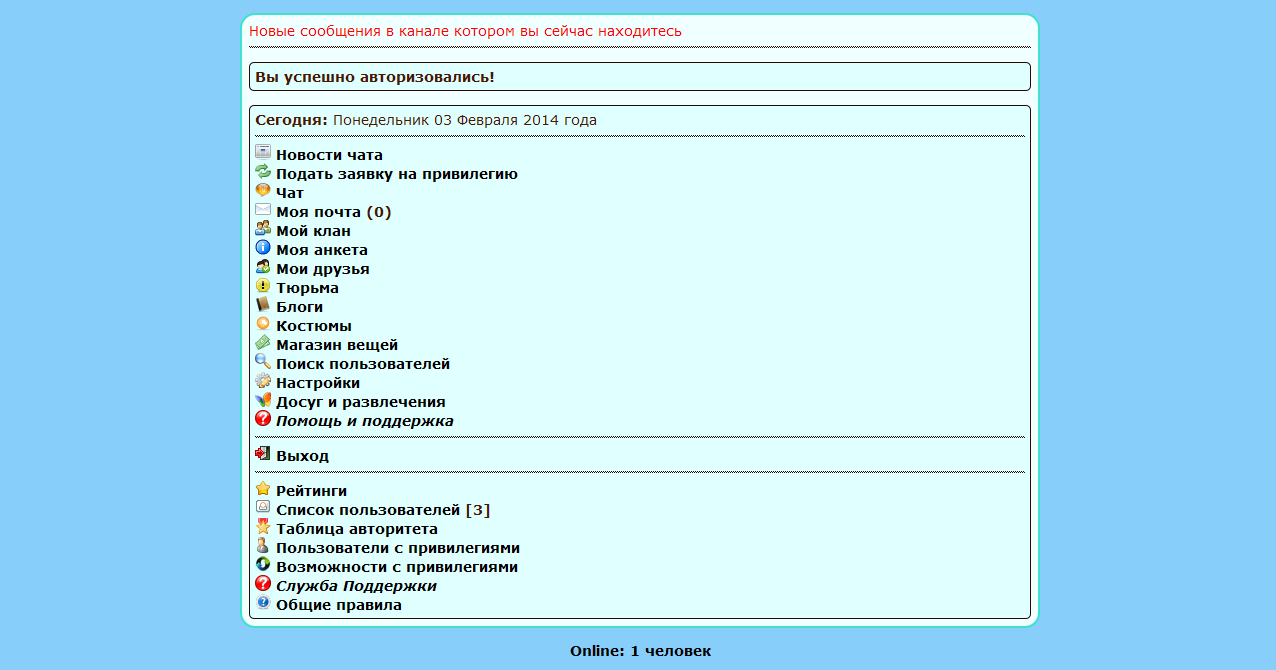1276x670 pixels.
Task: Open the Досуг и развлечения link
Action: click(361, 402)
